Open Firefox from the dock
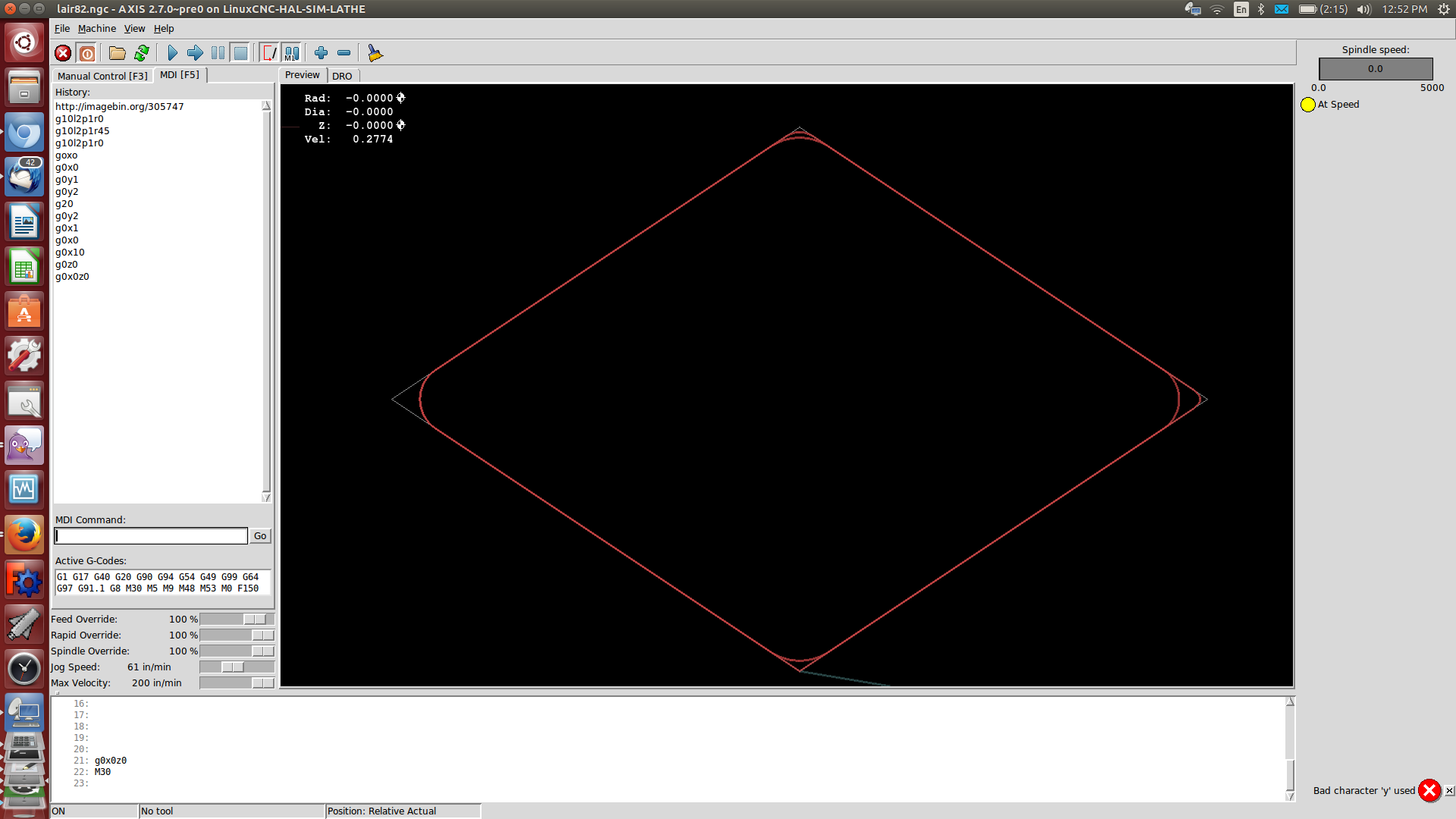Image resolution: width=1456 pixels, height=819 pixels. [x=24, y=535]
